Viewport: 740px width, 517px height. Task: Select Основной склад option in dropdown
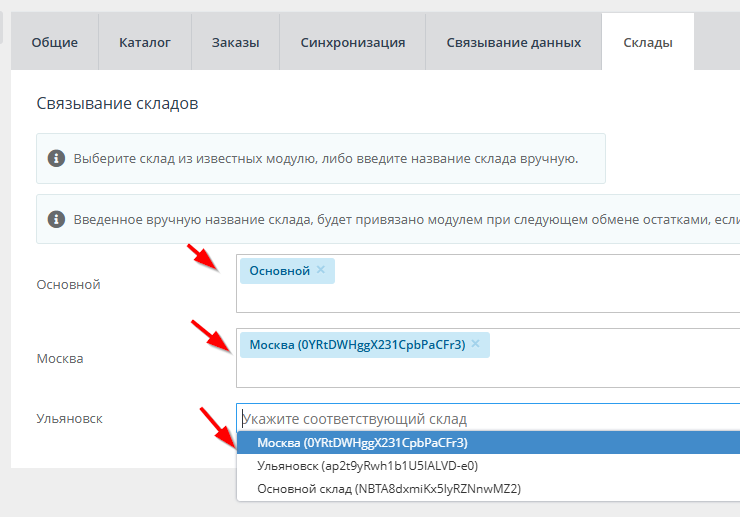(389, 489)
